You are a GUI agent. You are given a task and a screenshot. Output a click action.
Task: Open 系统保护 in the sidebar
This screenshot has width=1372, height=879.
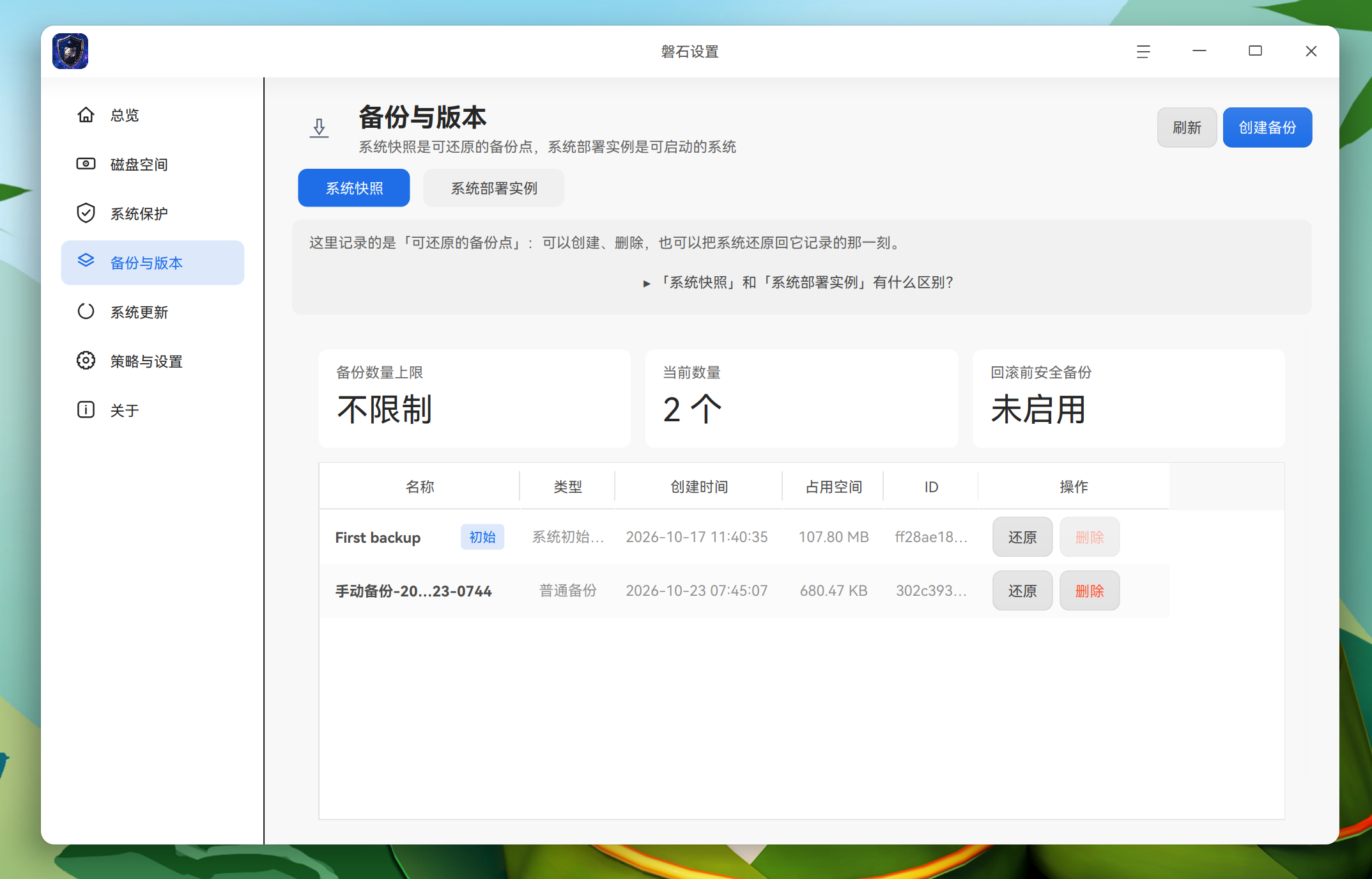pyautogui.click(x=153, y=214)
